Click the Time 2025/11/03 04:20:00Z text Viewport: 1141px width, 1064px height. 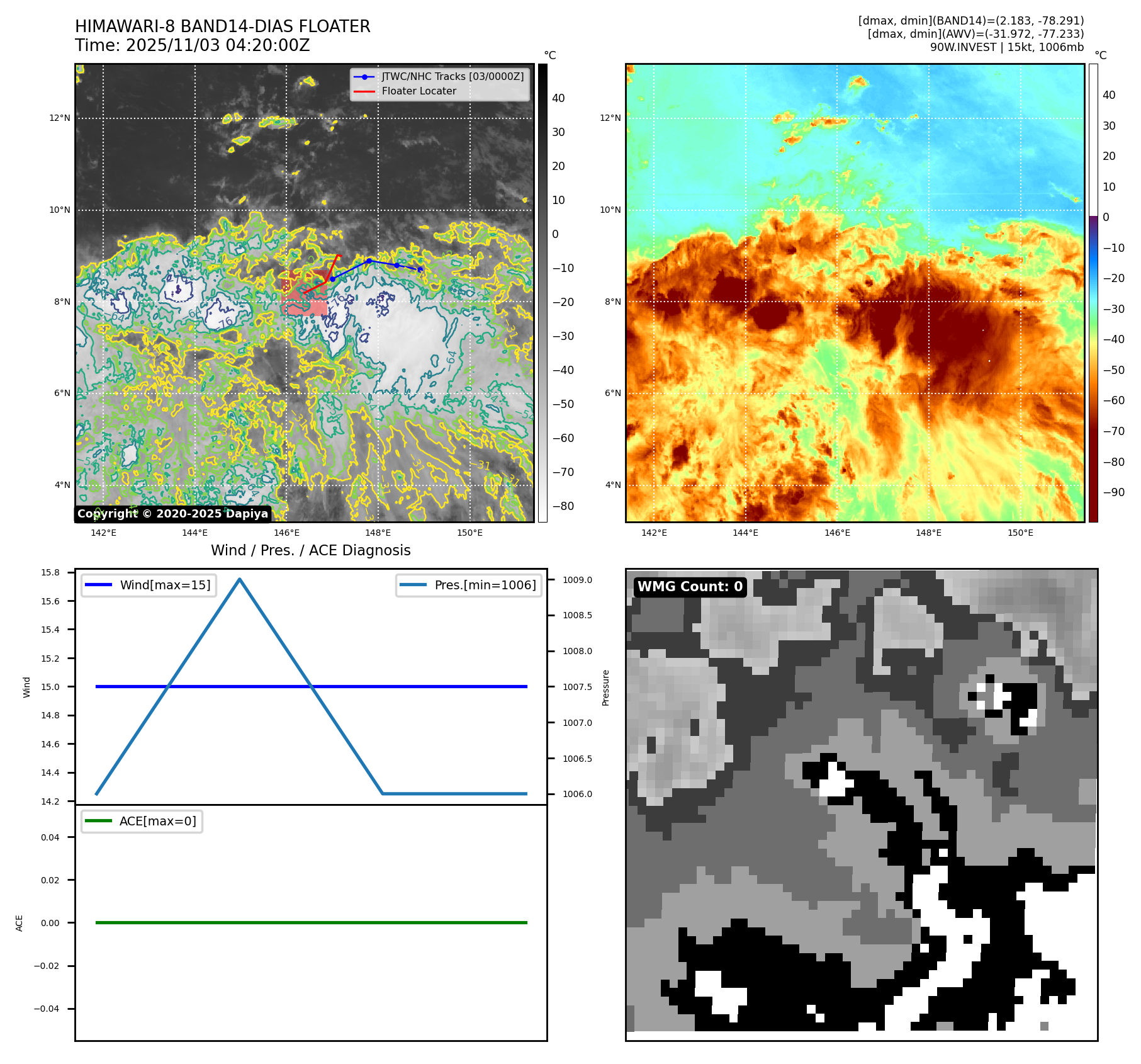[192, 45]
